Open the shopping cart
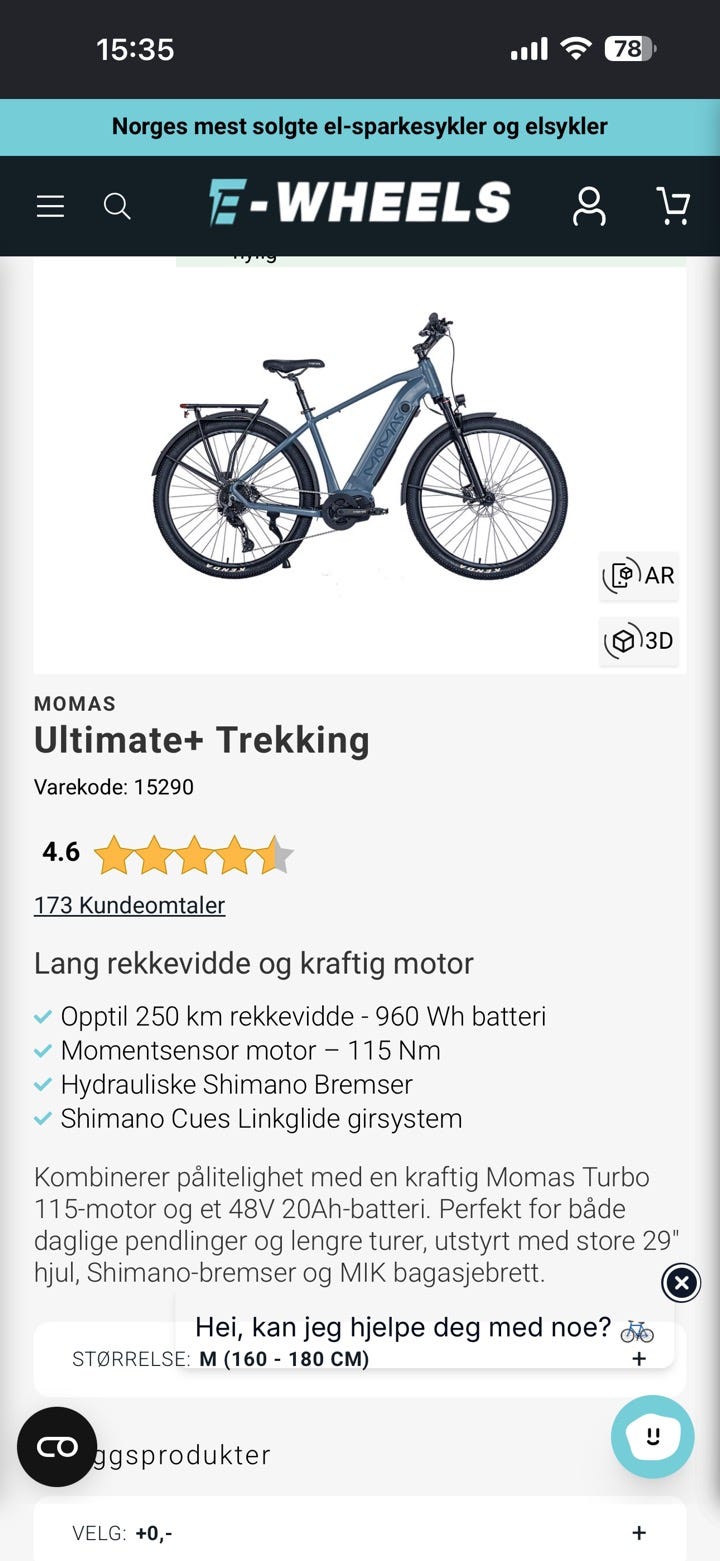 point(673,206)
